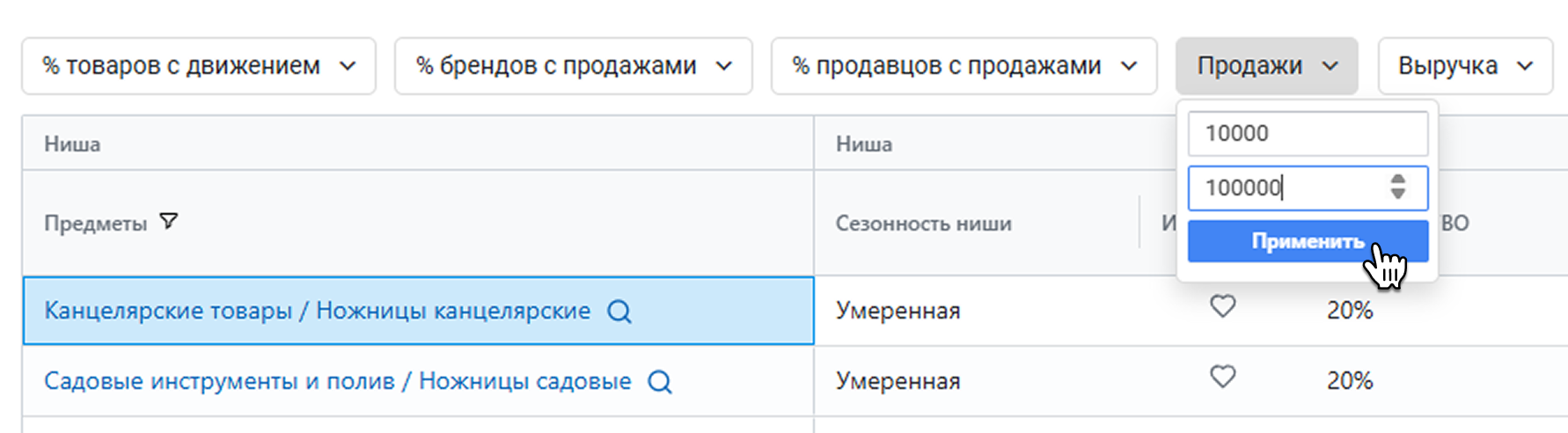This screenshot has width=1568, height=433.
Task: Click the Предметы column header
Action: (96, 224)
